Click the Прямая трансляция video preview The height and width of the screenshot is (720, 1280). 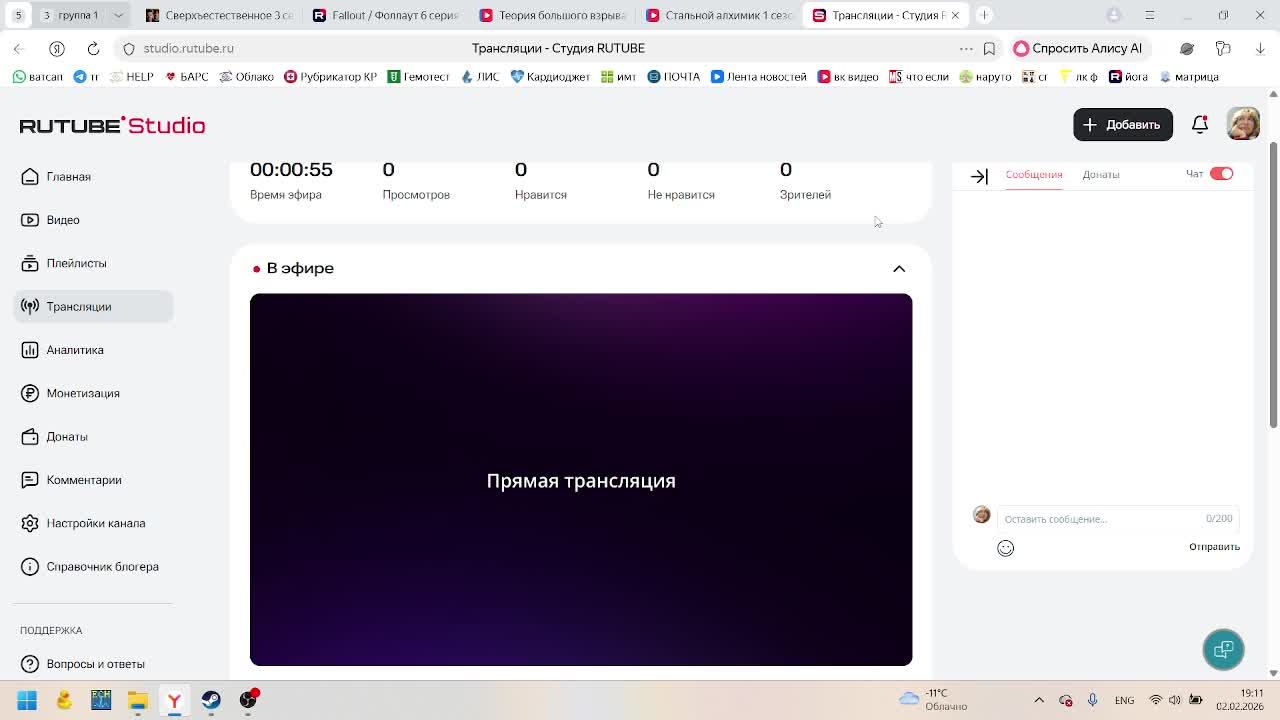click(x=581, y=480)
